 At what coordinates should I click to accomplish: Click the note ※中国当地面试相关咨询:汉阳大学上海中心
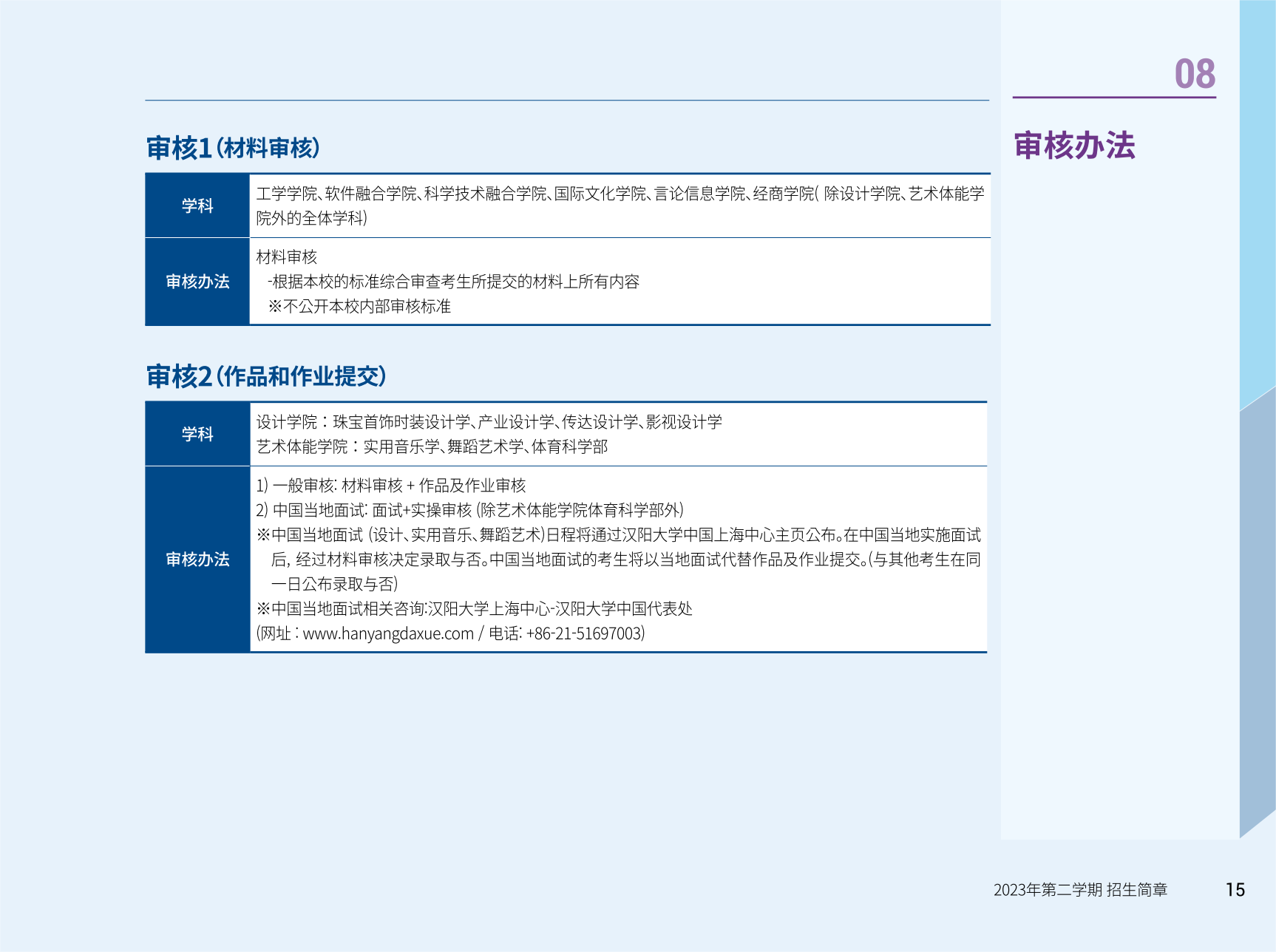475,608
